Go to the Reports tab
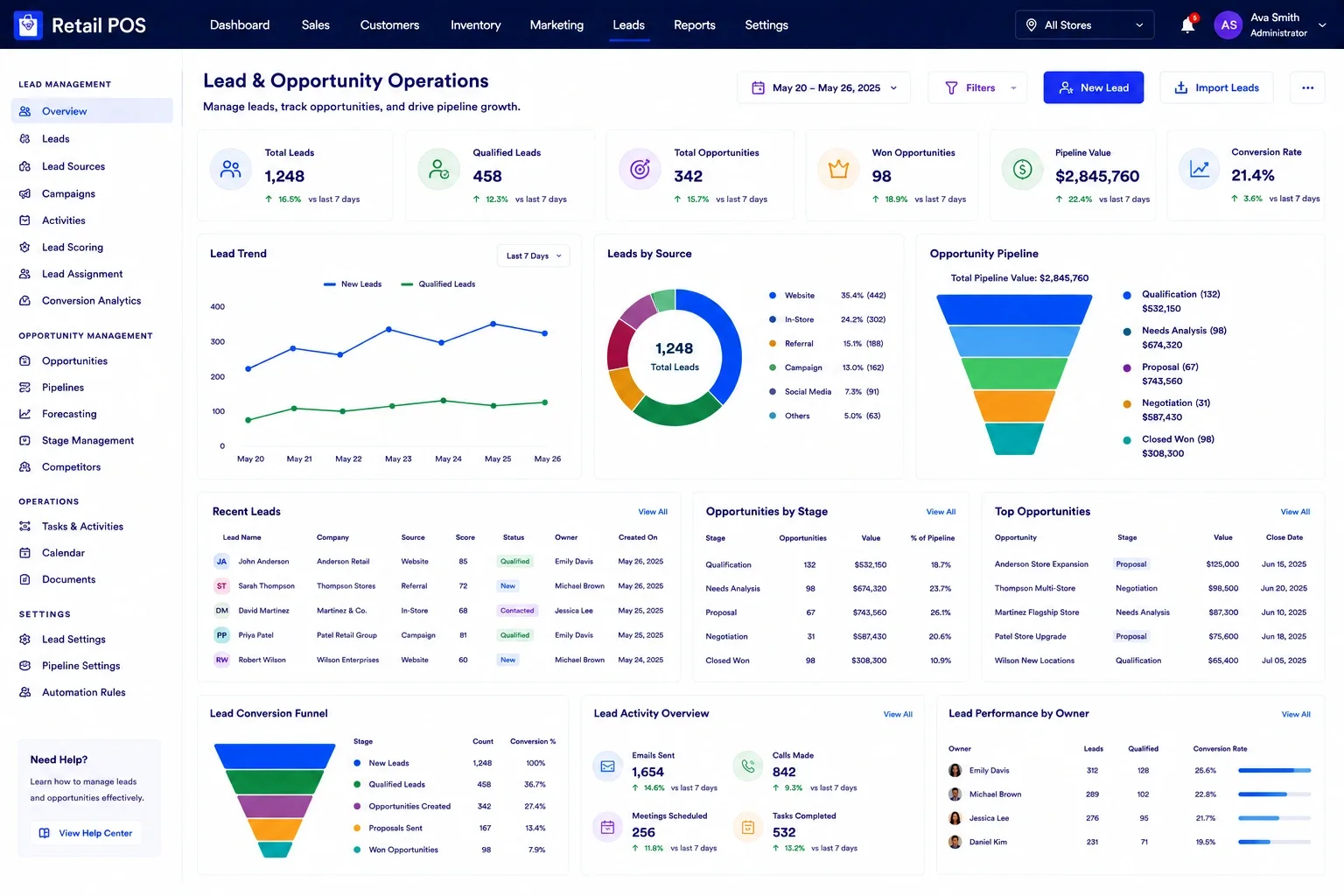Viewport: 1344px width, 896px height. pos(694,25)
